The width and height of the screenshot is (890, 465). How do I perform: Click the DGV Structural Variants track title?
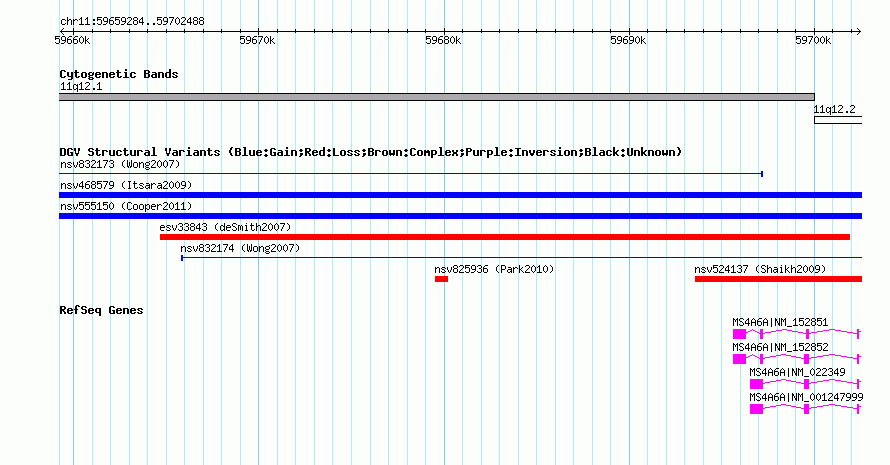[x=371, y=152]
